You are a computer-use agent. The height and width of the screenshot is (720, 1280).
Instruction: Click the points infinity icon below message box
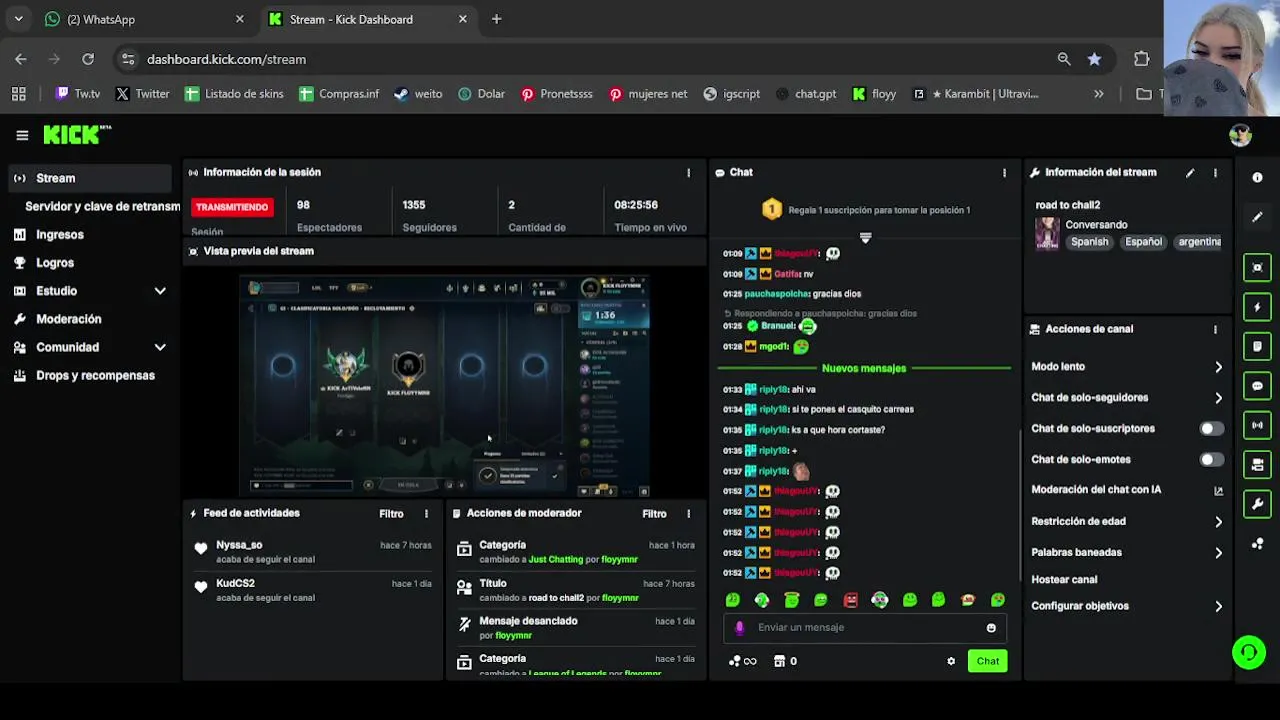coord(743,661)
